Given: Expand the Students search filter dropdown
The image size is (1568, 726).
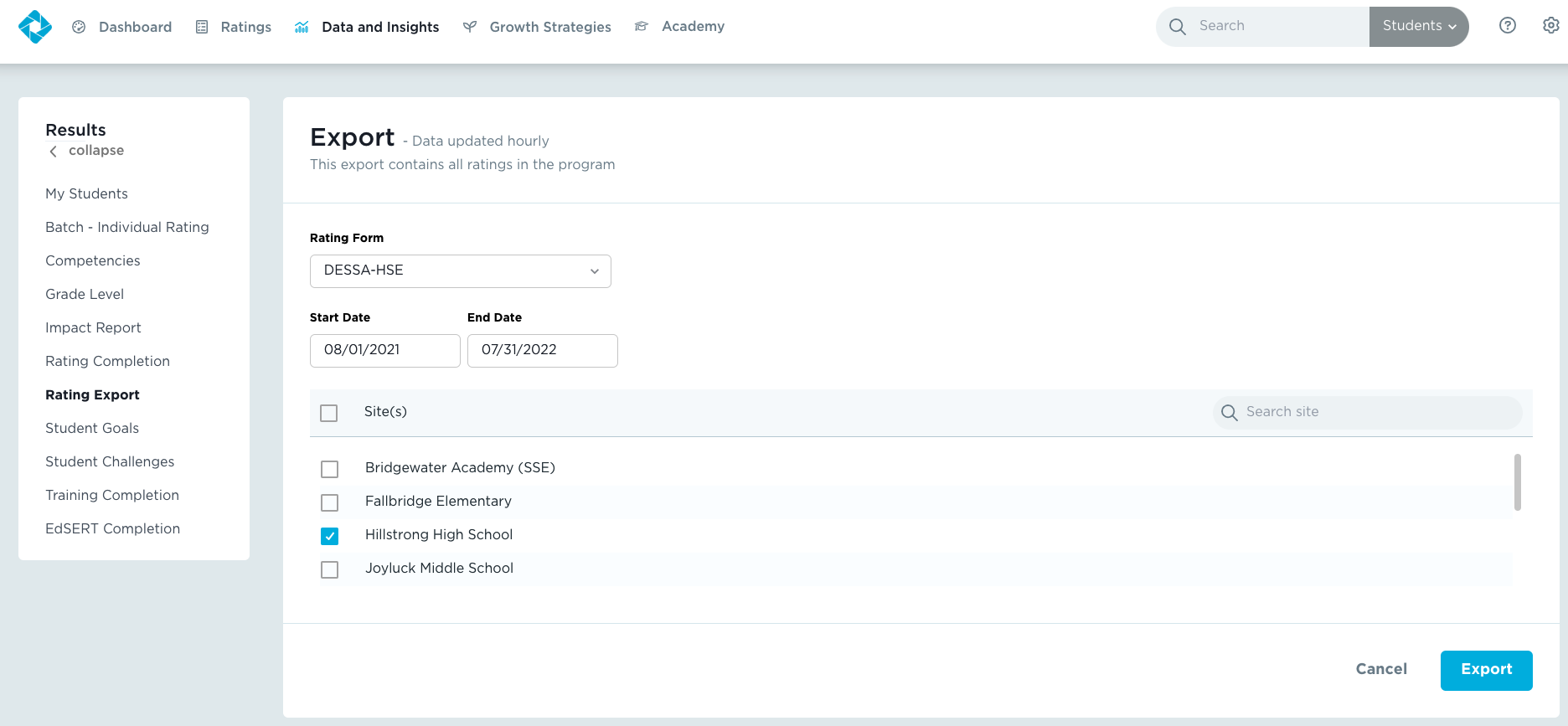Looking at the screenshot, I should point(1418,27).
